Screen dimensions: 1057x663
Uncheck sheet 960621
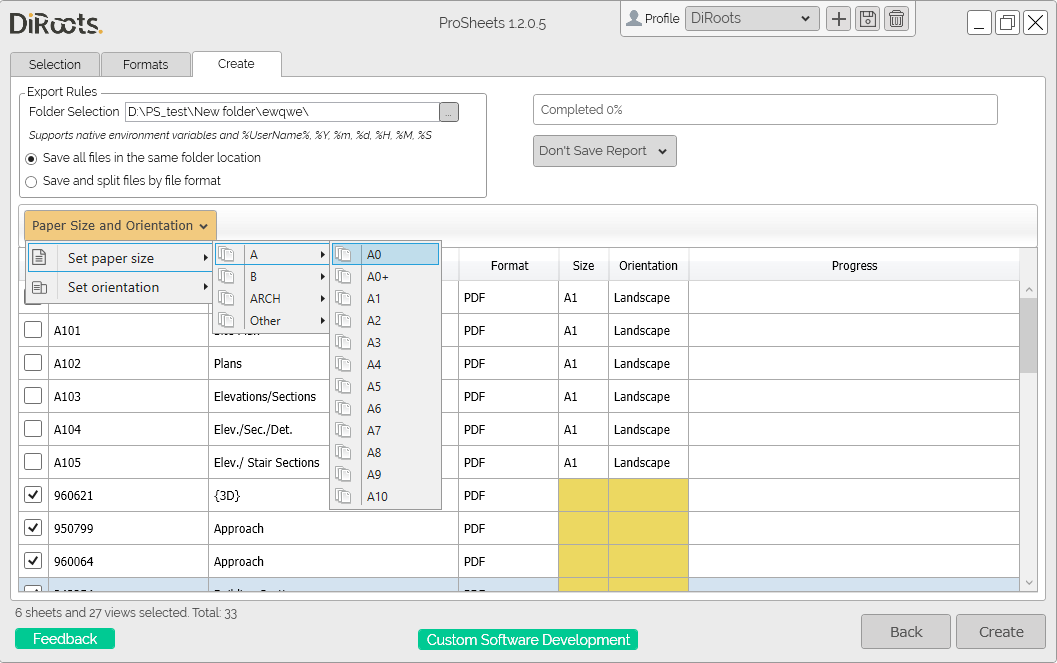[x=33, y=494]
